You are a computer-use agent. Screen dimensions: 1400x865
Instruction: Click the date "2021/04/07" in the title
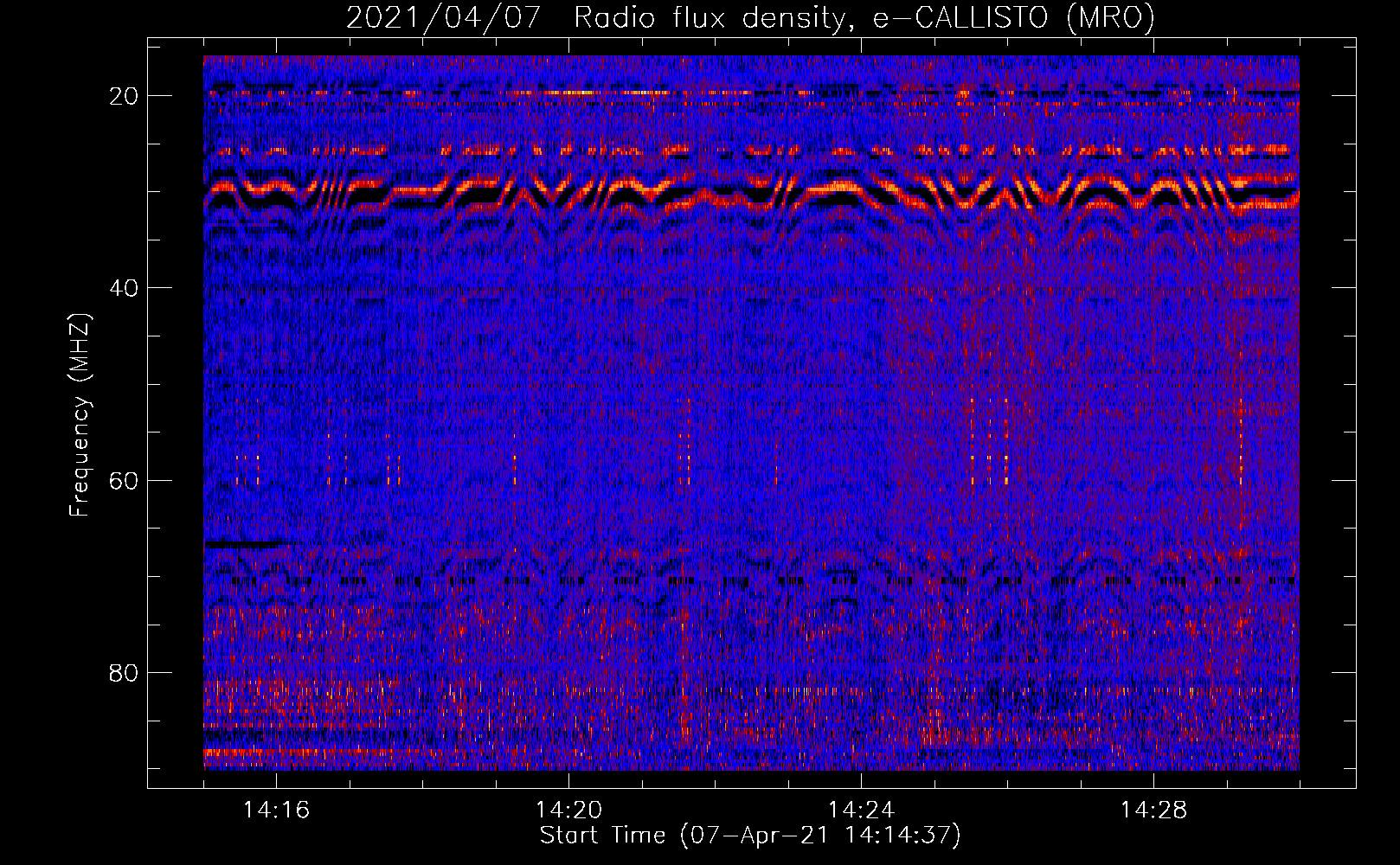(x=443, y=18)
